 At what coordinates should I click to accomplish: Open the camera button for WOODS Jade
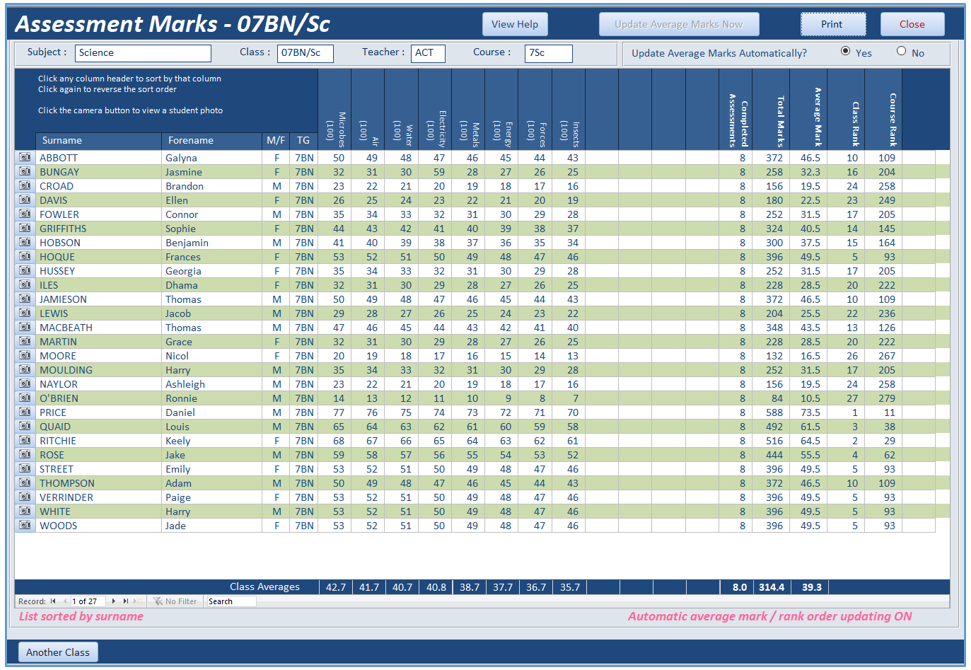coord(25,525)
